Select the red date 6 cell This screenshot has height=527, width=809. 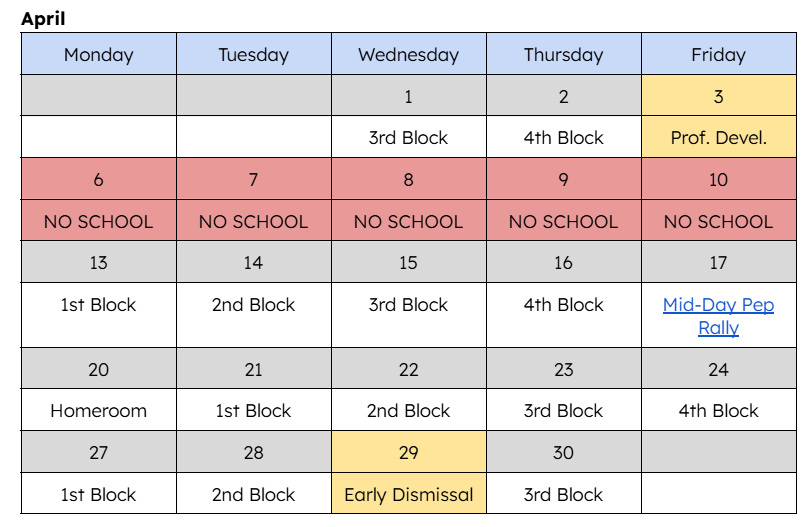point(98,180)
